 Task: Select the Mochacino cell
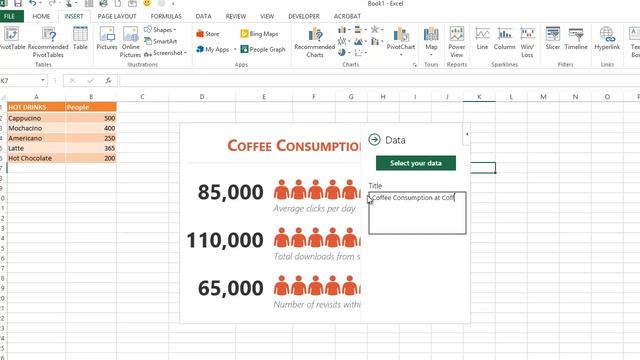click(36, 128)
